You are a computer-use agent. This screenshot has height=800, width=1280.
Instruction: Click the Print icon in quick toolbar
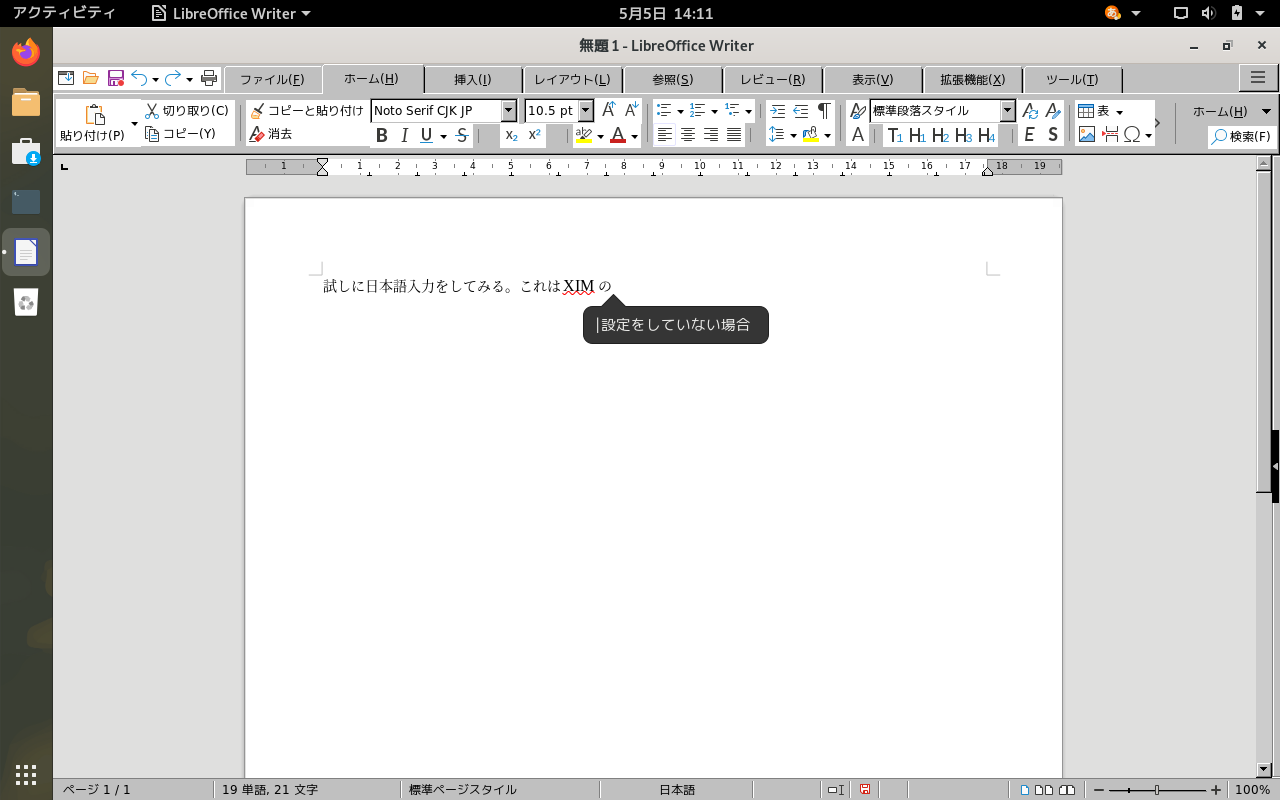click(209, 78)
